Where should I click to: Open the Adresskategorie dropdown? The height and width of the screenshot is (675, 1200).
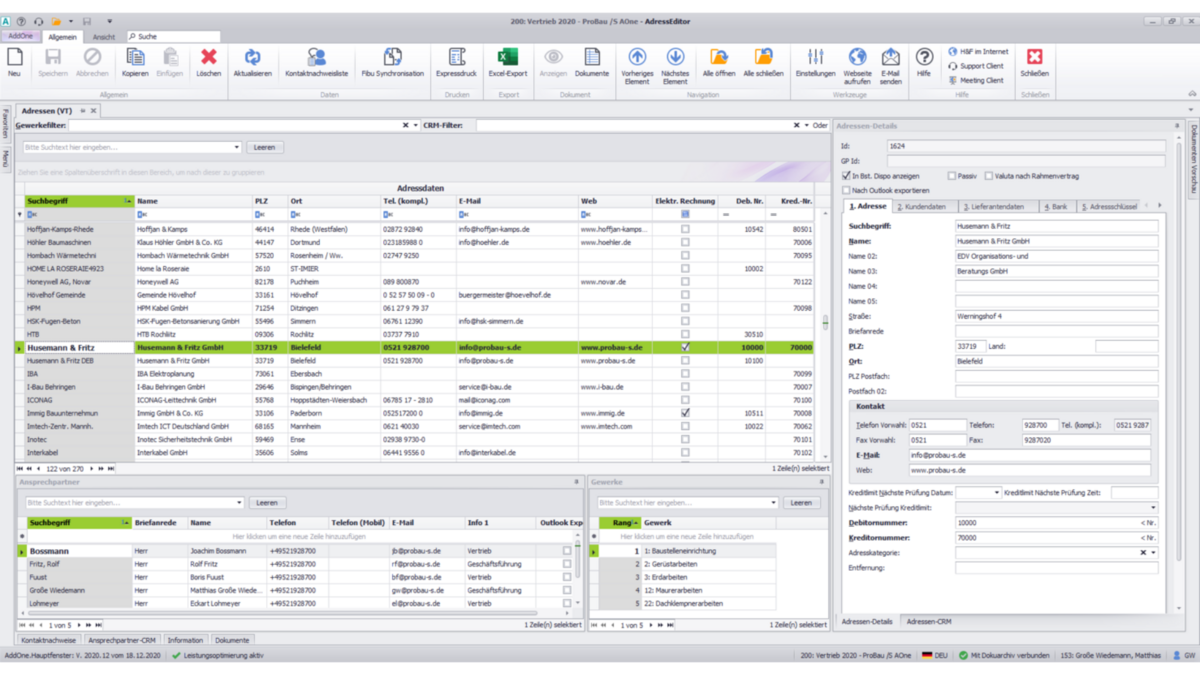(x=1153, y=553)
